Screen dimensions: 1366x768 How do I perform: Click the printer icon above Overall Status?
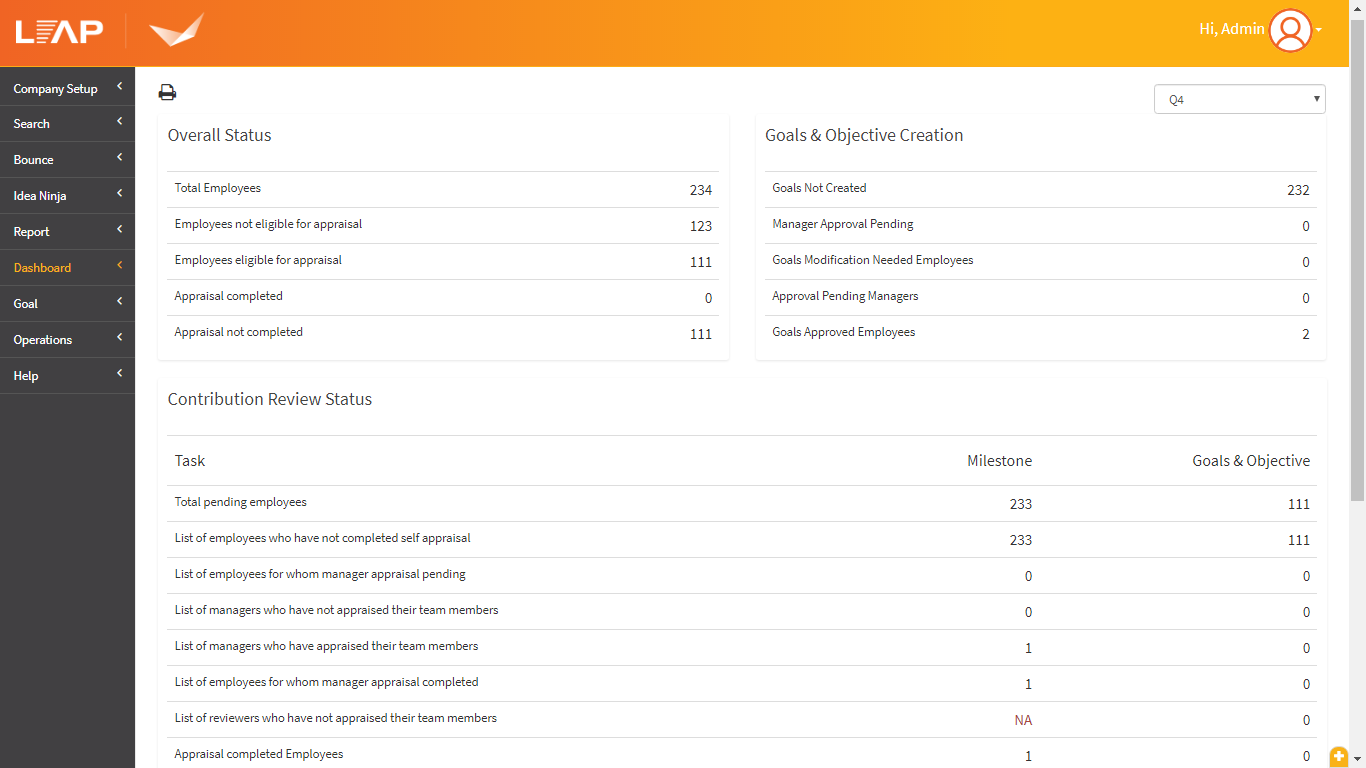167,93
